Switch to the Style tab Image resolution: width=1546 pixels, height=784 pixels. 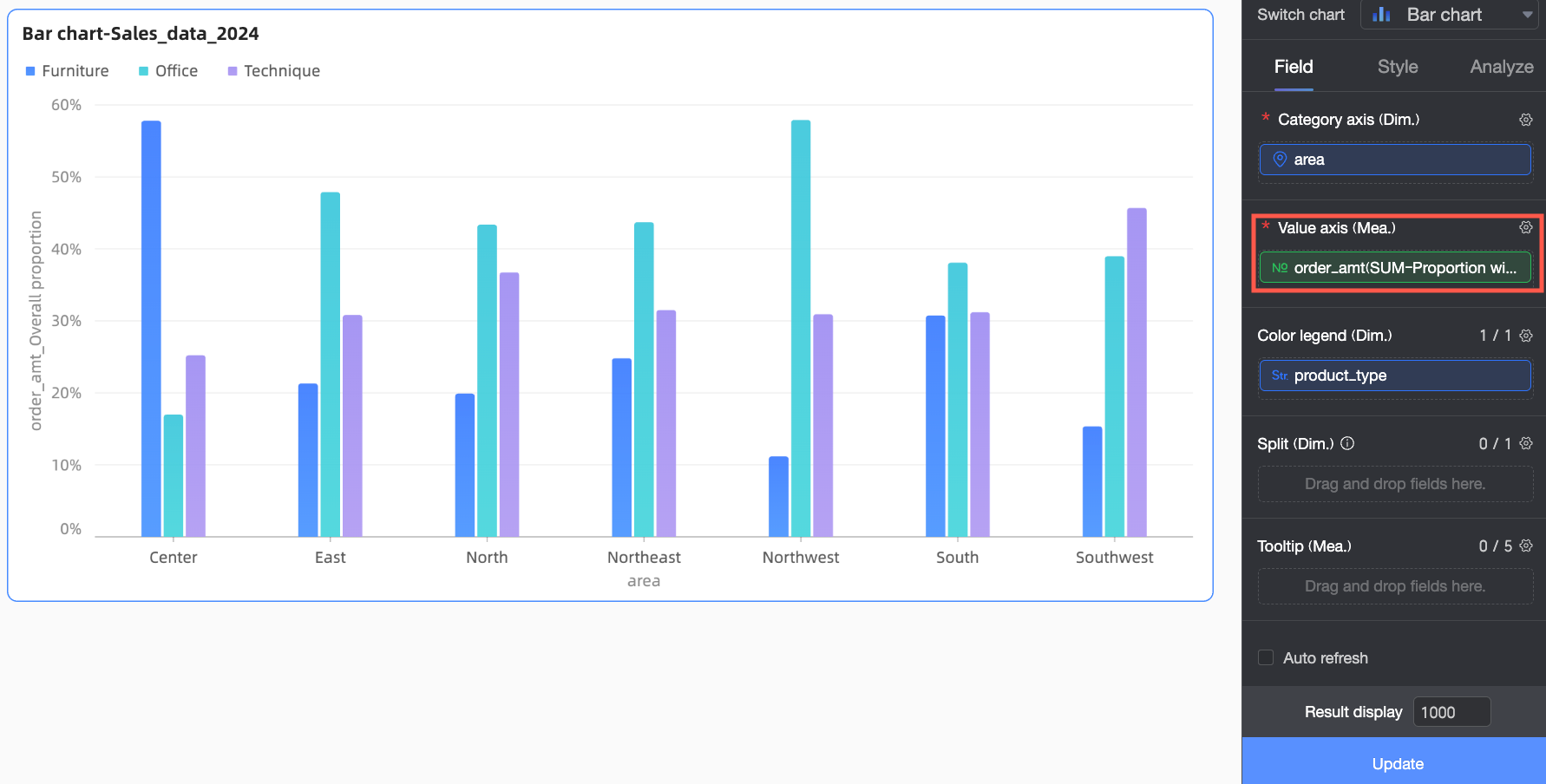click(x=1398, y=67)
